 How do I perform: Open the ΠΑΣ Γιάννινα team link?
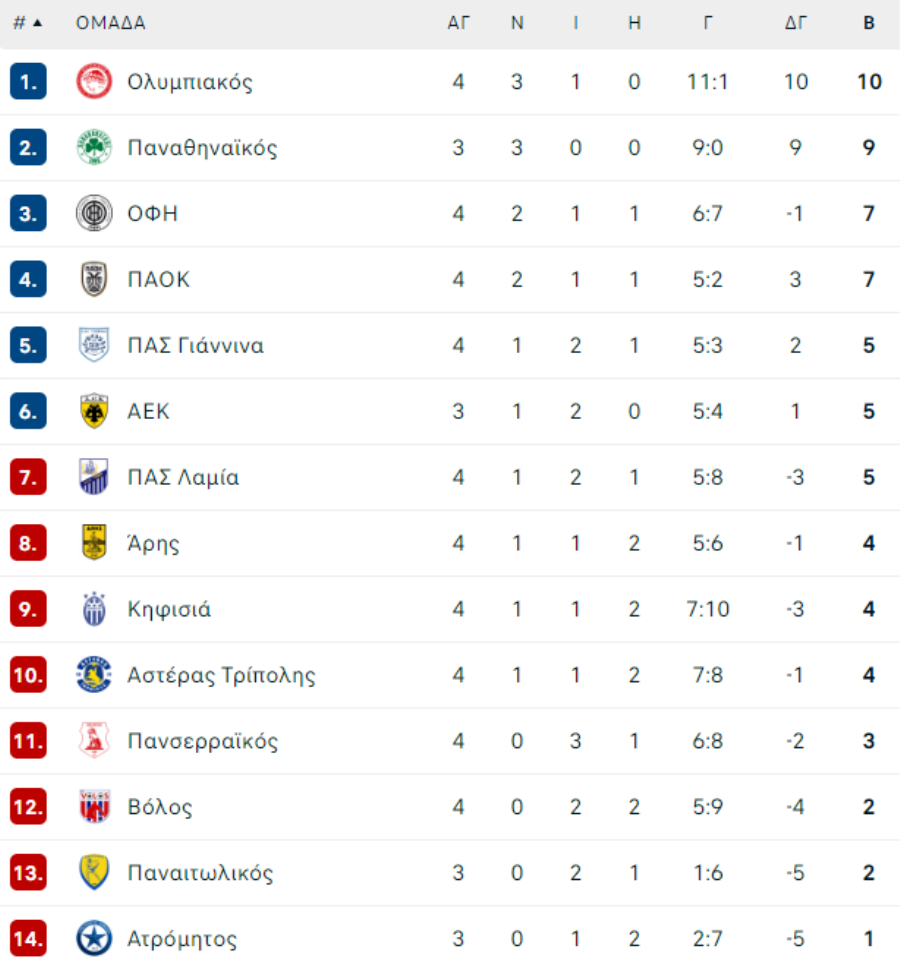196,345
